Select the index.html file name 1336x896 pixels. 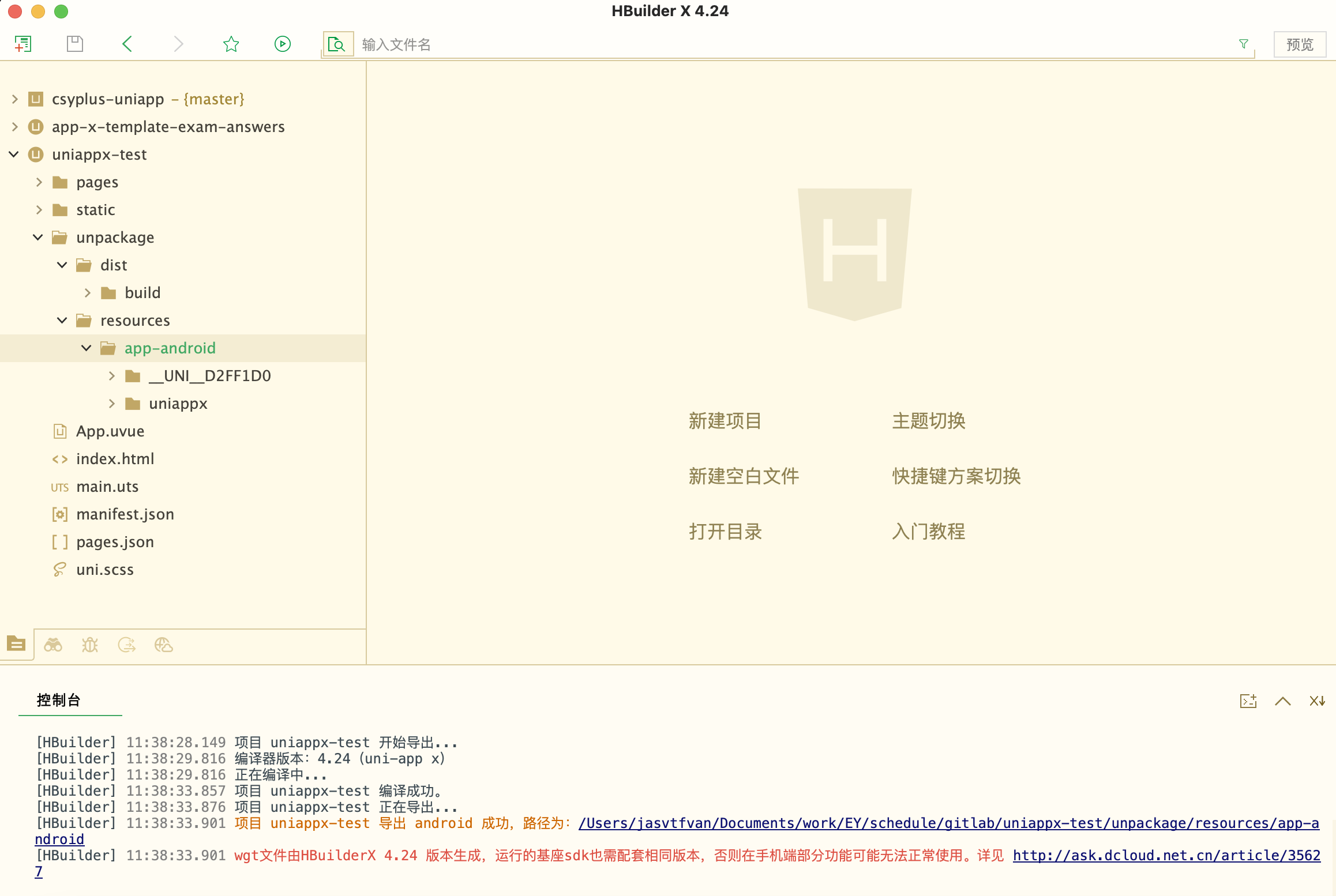tap(115, 459)
